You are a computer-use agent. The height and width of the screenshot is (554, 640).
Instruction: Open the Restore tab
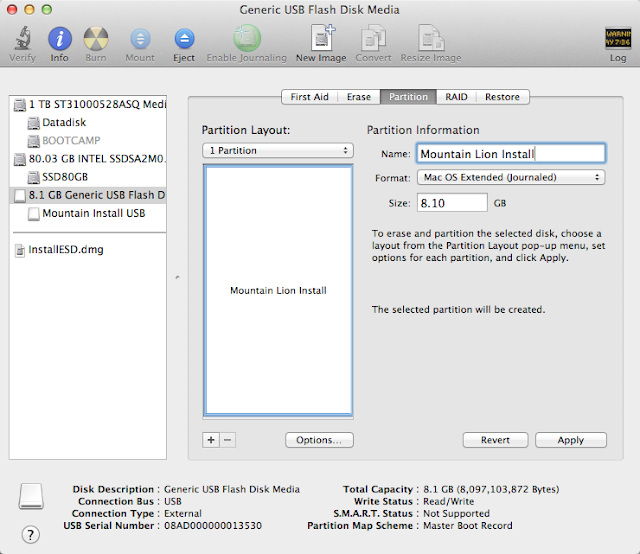(502, 97)
